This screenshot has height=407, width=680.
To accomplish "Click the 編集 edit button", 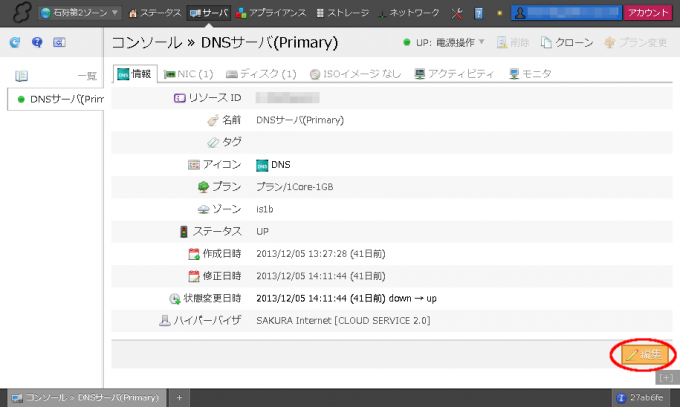I will click(x=642, y=354).
